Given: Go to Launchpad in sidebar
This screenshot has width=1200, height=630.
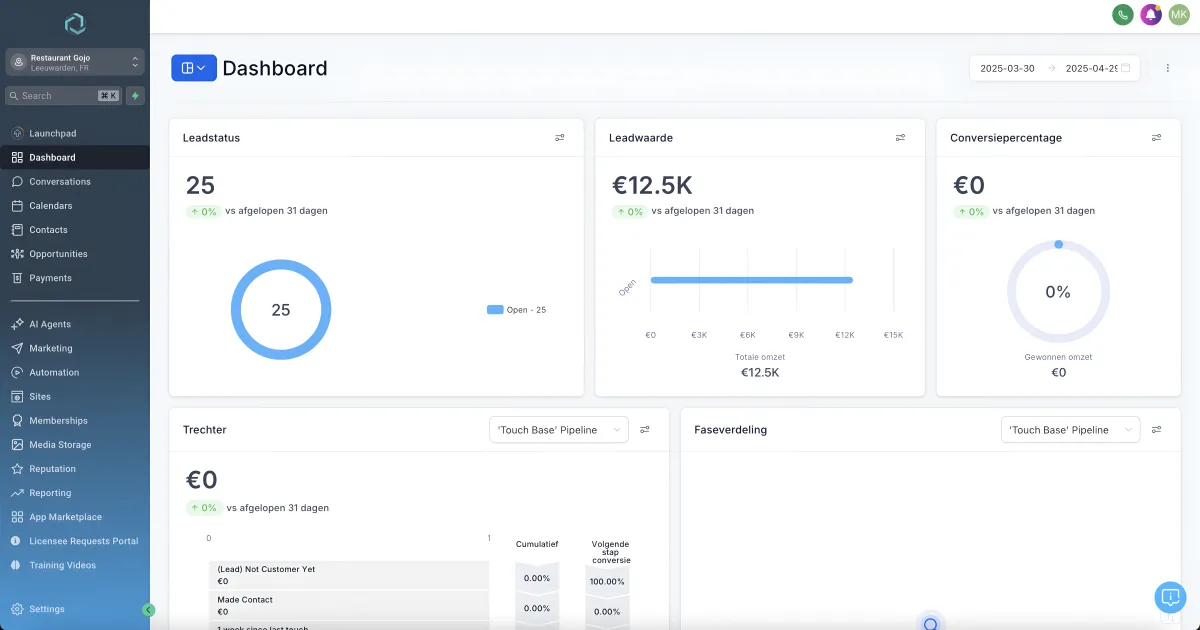Looking at the screenshot, I should tap(53, 133).
